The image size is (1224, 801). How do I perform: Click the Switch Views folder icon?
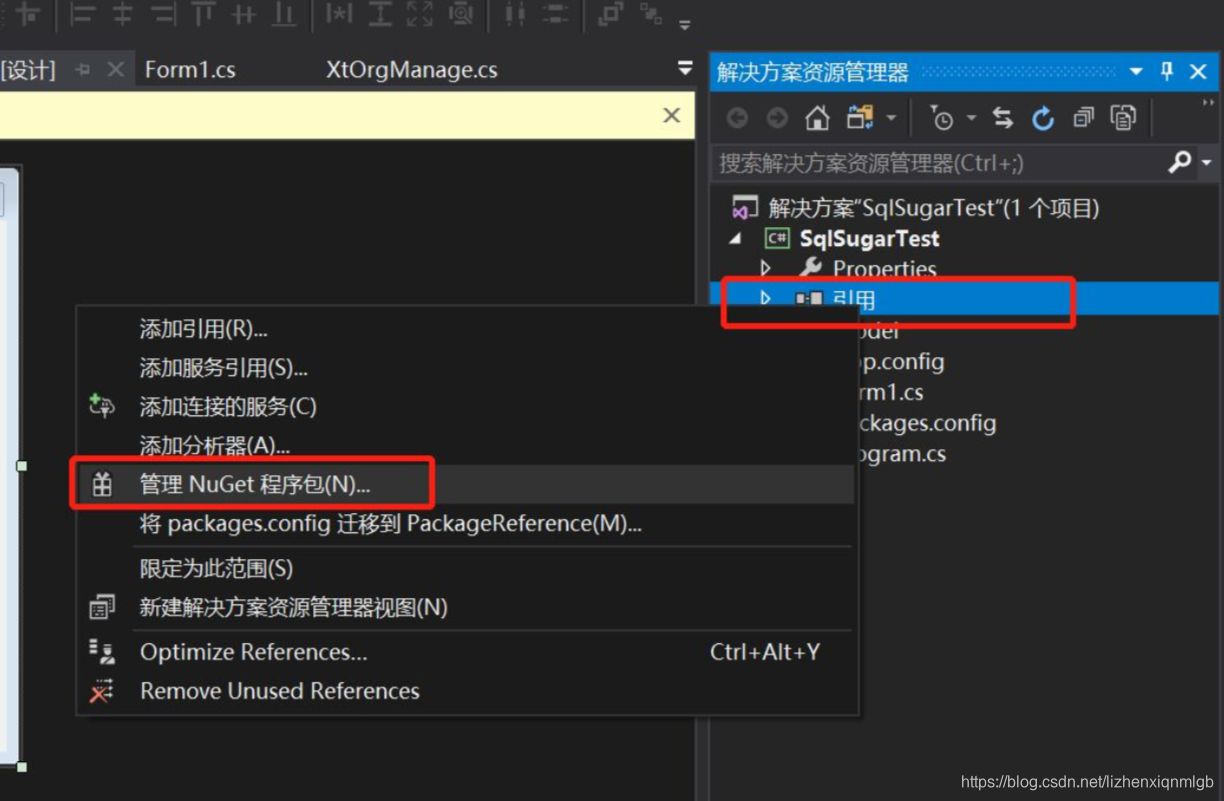pos(860,118)
